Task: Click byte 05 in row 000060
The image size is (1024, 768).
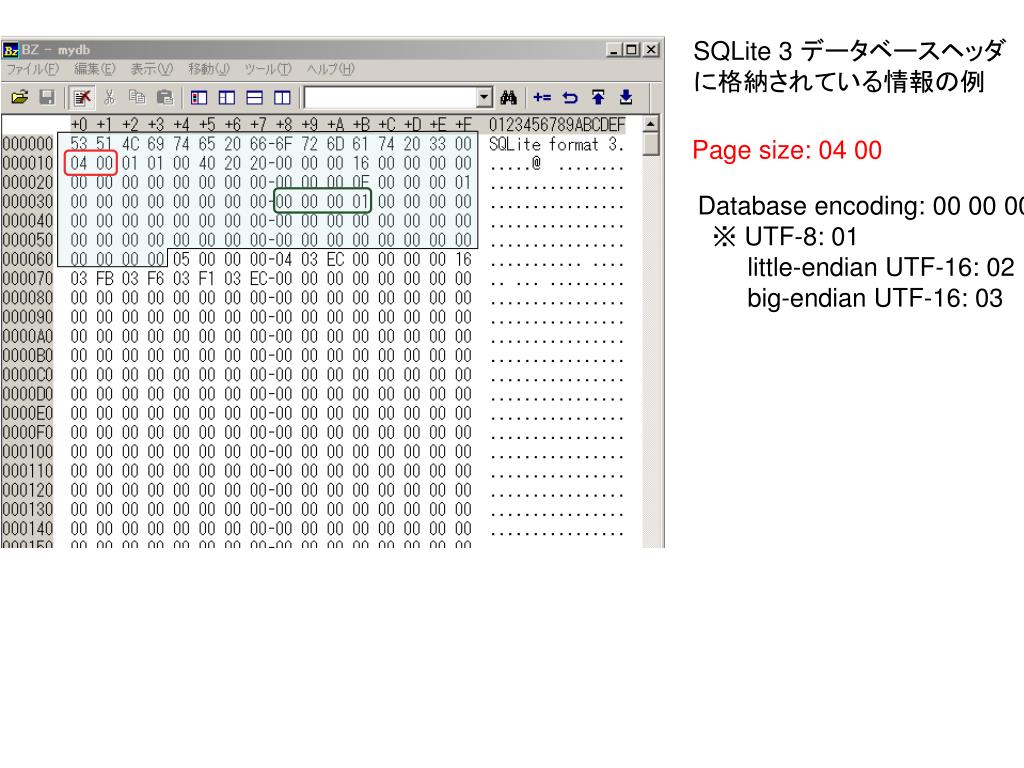Action: point(182,259)
